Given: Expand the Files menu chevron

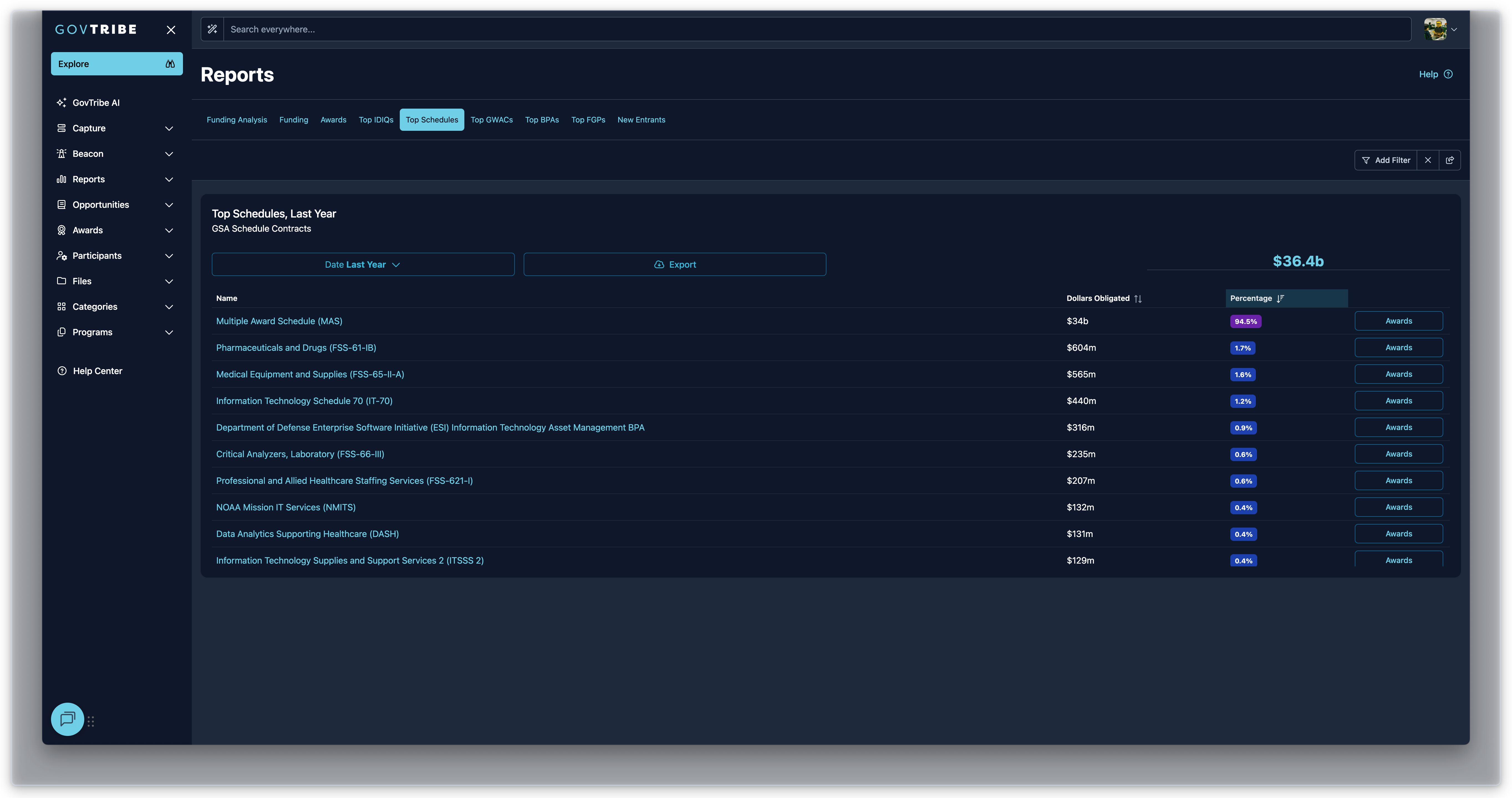Looking at the screenshot, I should coord(169,282).
